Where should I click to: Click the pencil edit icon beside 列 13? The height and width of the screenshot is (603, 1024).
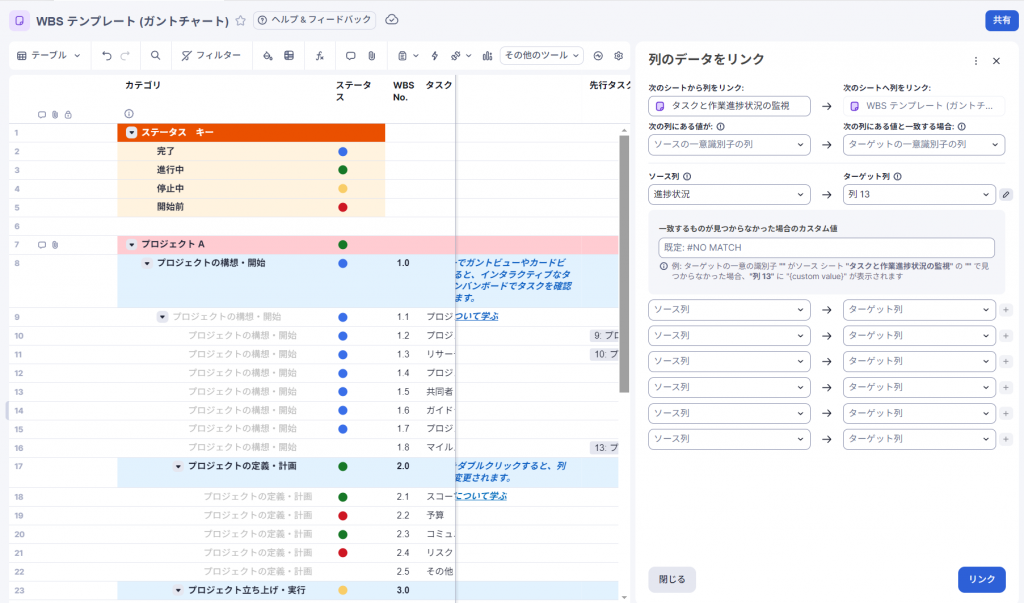click(x=1006, y=194)
